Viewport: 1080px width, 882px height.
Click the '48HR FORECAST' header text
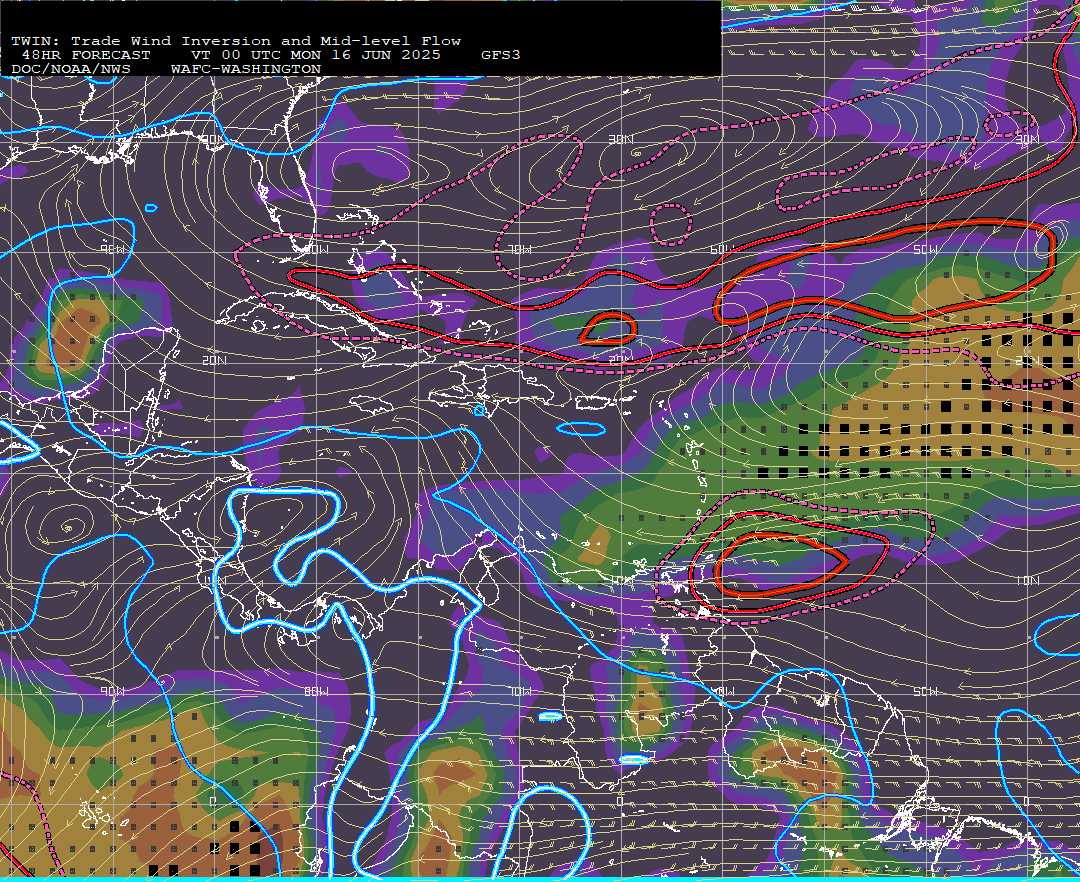point(85,55)
